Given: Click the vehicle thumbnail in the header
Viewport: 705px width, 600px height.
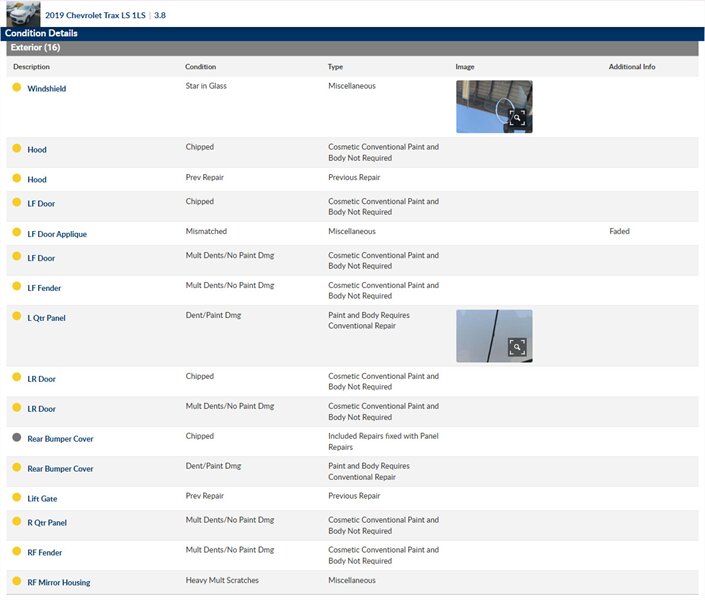Looking at the screenshot, I should pyautogui.click(x=22, y=14).
